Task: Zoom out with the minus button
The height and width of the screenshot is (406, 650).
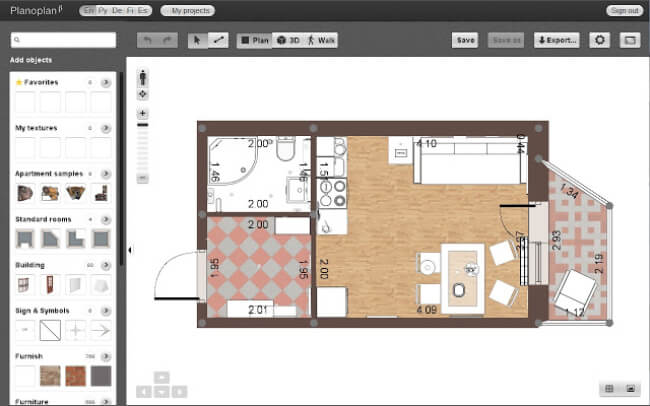Action: [143, 178]
